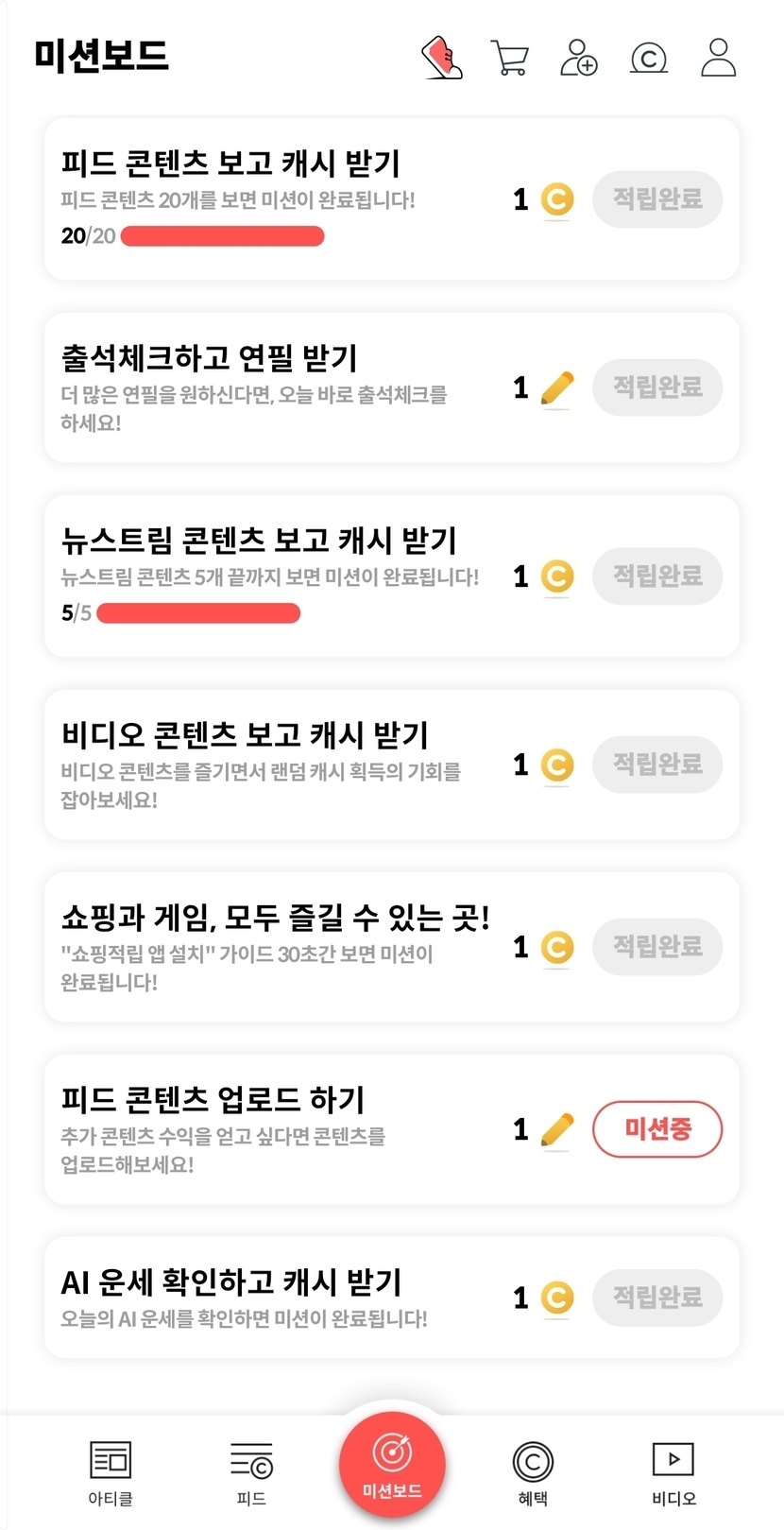
Task: Click the 20/20 feed progress bar
Action: 222,236
